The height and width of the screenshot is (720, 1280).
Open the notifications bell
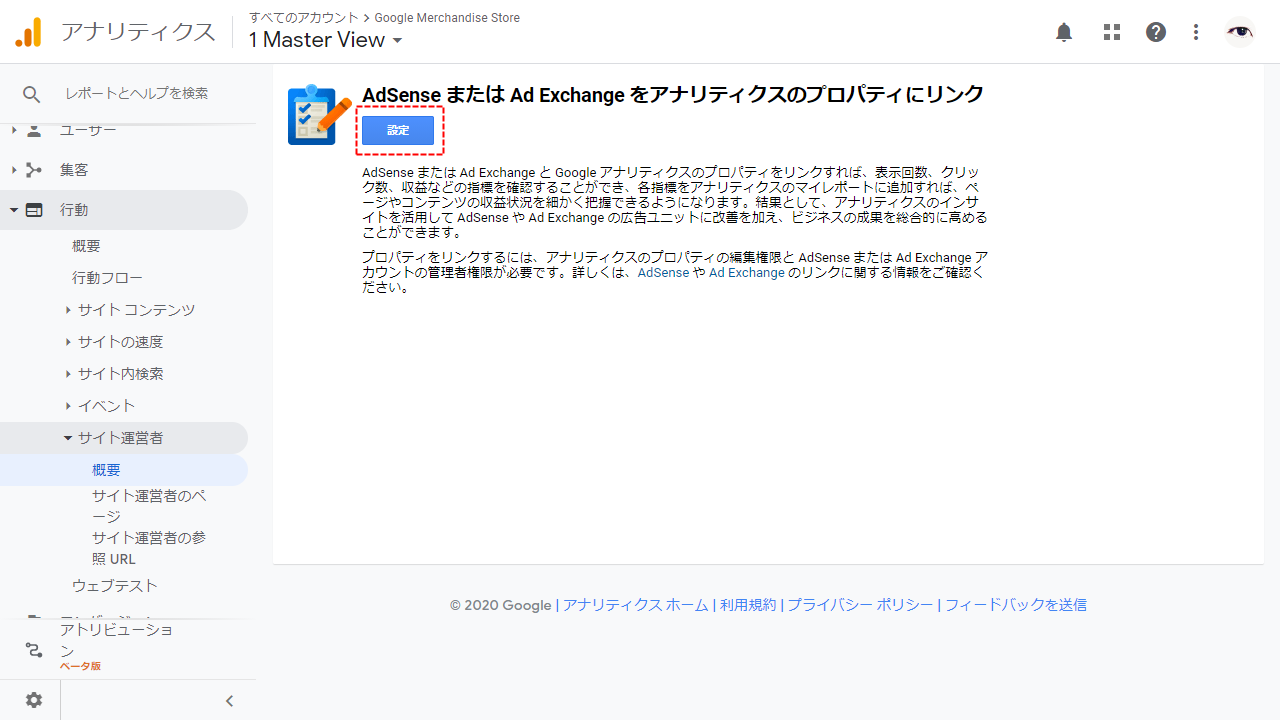pos(1064,32)
